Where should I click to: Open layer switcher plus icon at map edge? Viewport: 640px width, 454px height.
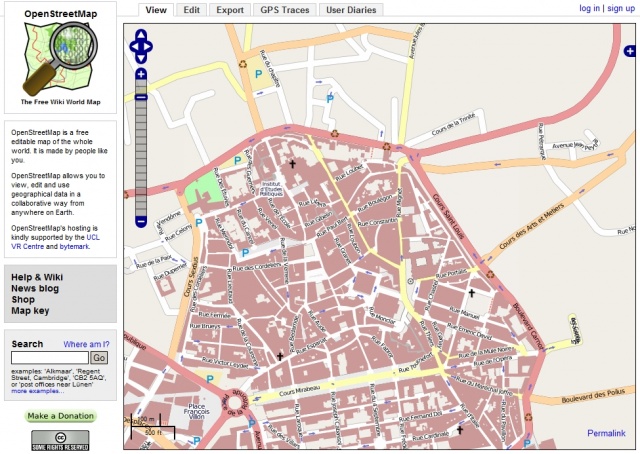[630, 51]
